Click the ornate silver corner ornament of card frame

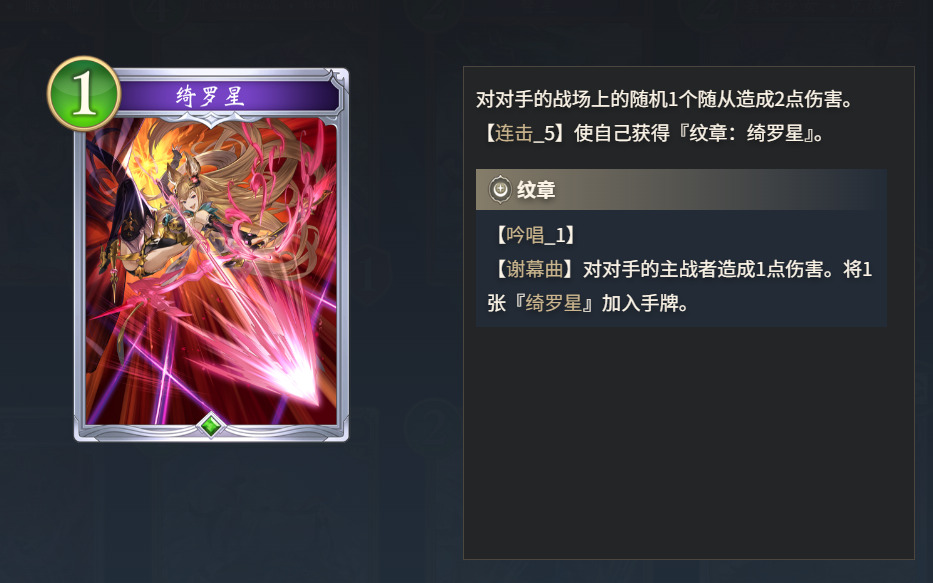[x=335, y=82]
